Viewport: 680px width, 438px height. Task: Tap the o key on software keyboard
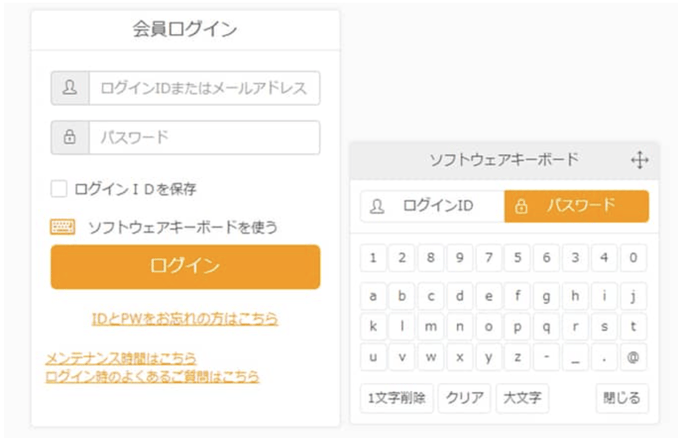(489, 327)
